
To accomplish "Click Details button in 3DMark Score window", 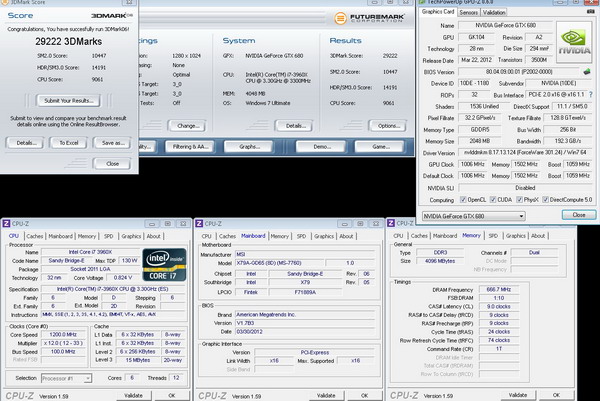I will [x=26, y=143].
